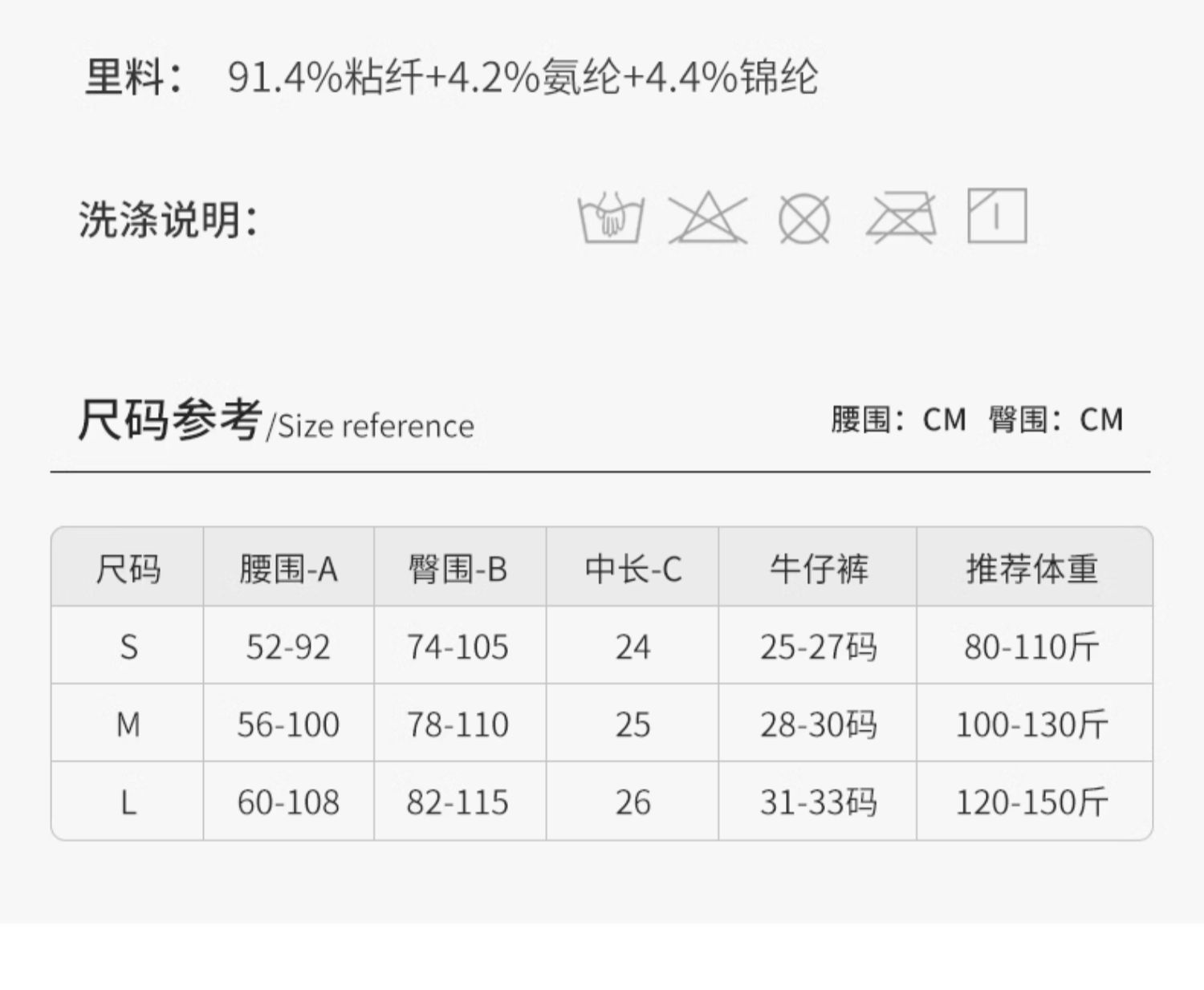Click the 臀围-B column header
The image size is (1204, 990).
point(458,569)
